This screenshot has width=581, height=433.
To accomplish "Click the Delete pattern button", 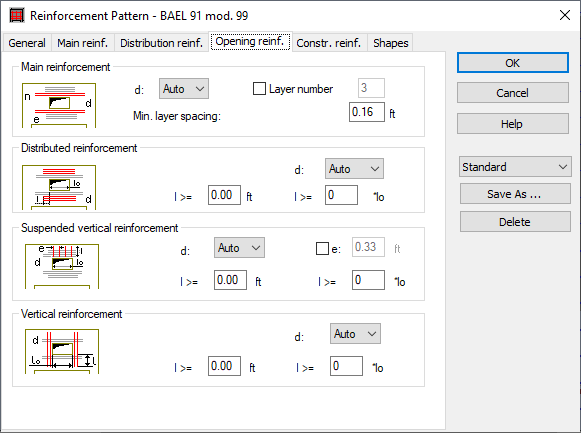I will click(515, 222).
